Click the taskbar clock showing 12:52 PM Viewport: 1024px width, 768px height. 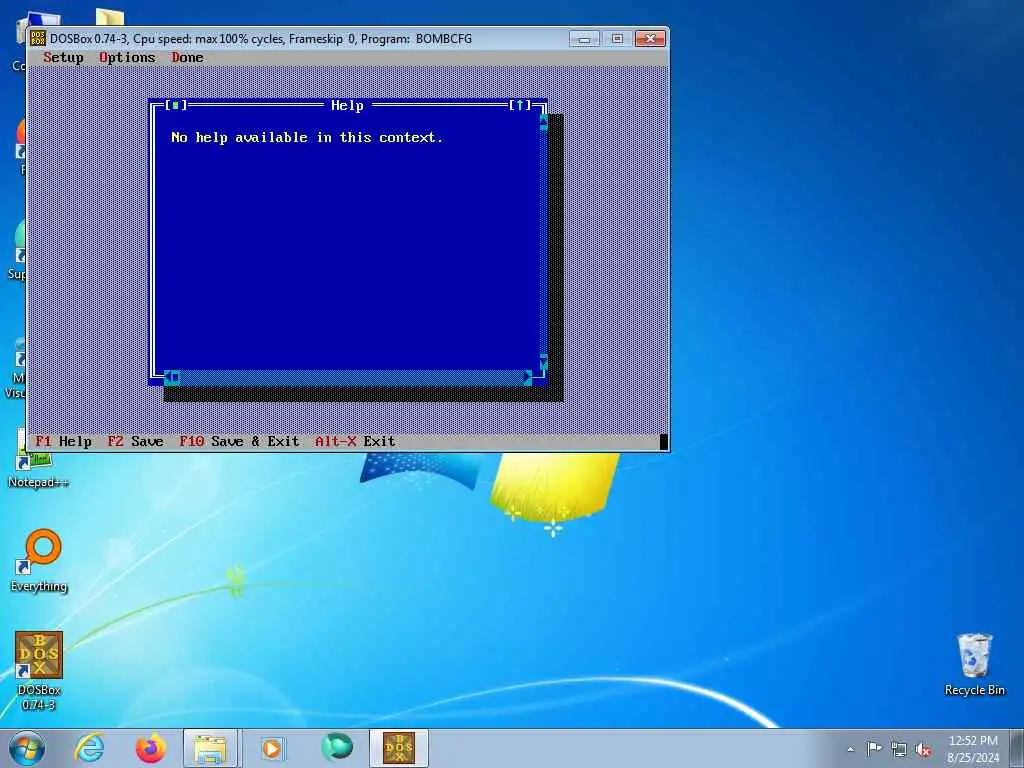(973, 749)
